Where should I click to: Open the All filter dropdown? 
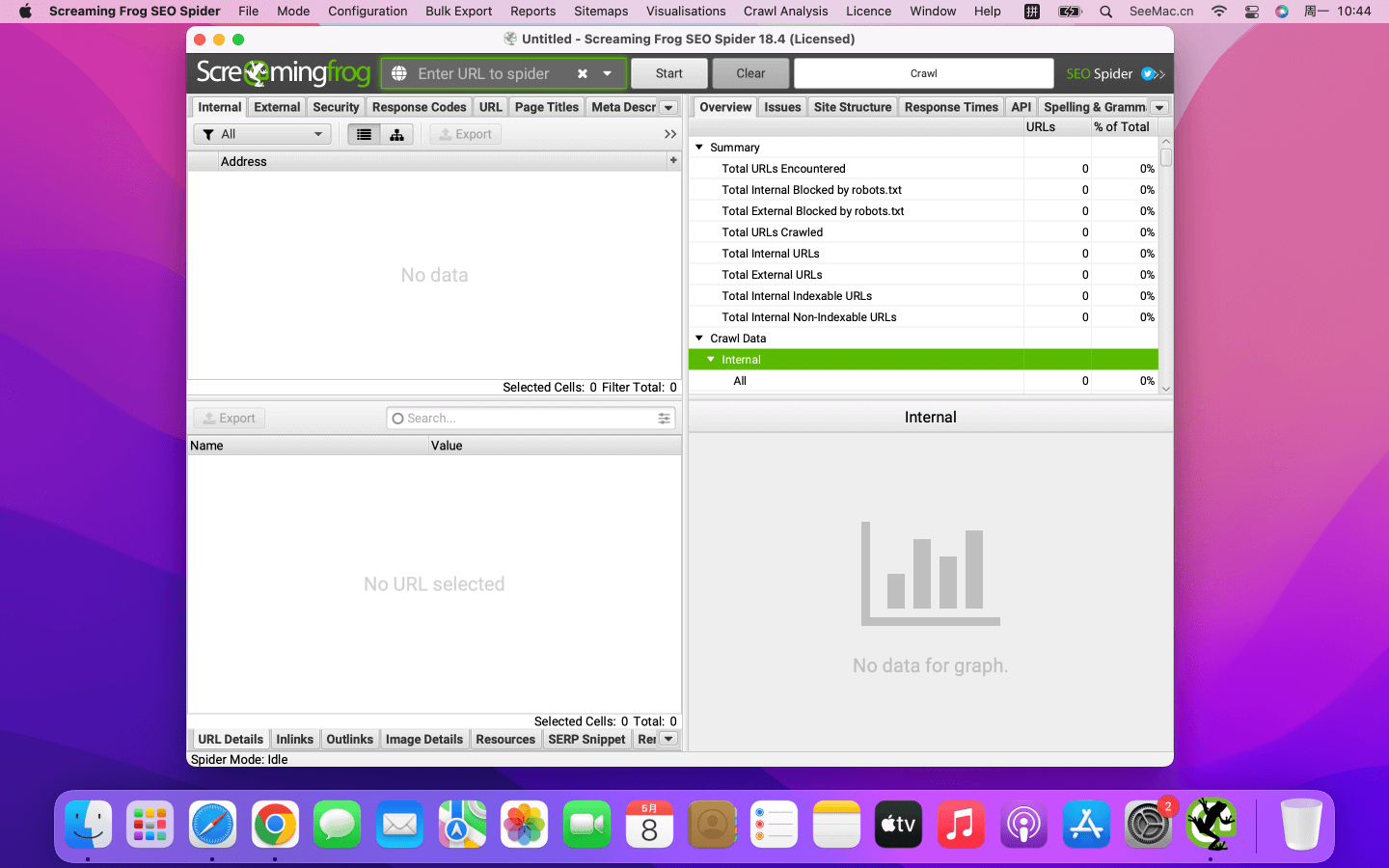[262, 135]
